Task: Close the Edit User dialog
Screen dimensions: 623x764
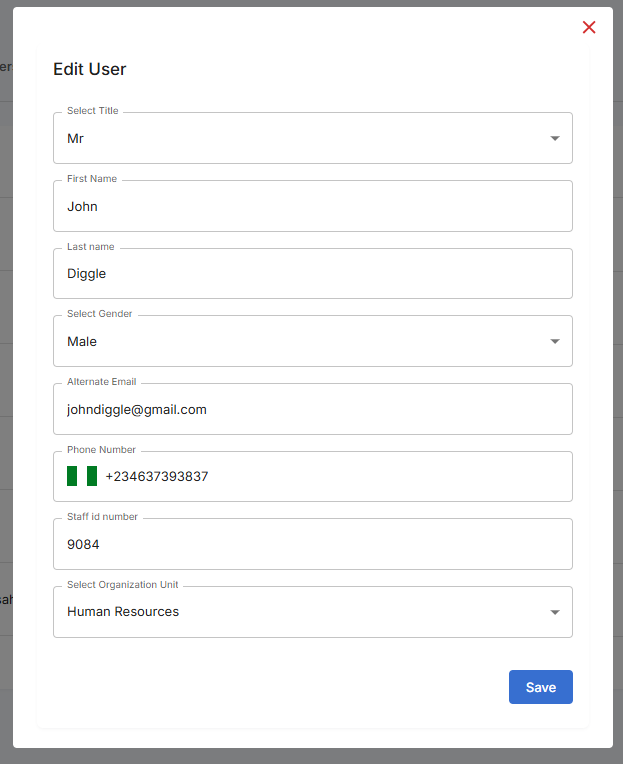Action: click(589, 27)
